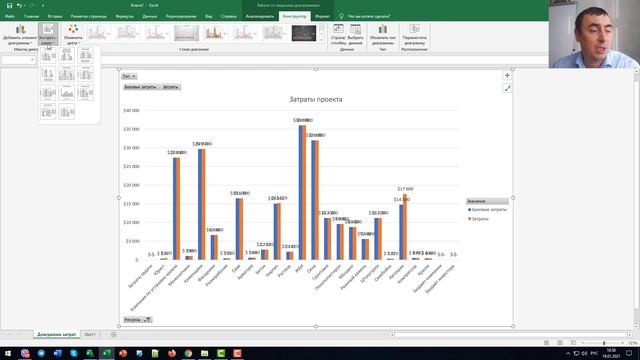Image resolution: width=640 pixels, height=360 pixels.
Task: Select the chart title Затраты проекта
Action: tap(316, 99)
